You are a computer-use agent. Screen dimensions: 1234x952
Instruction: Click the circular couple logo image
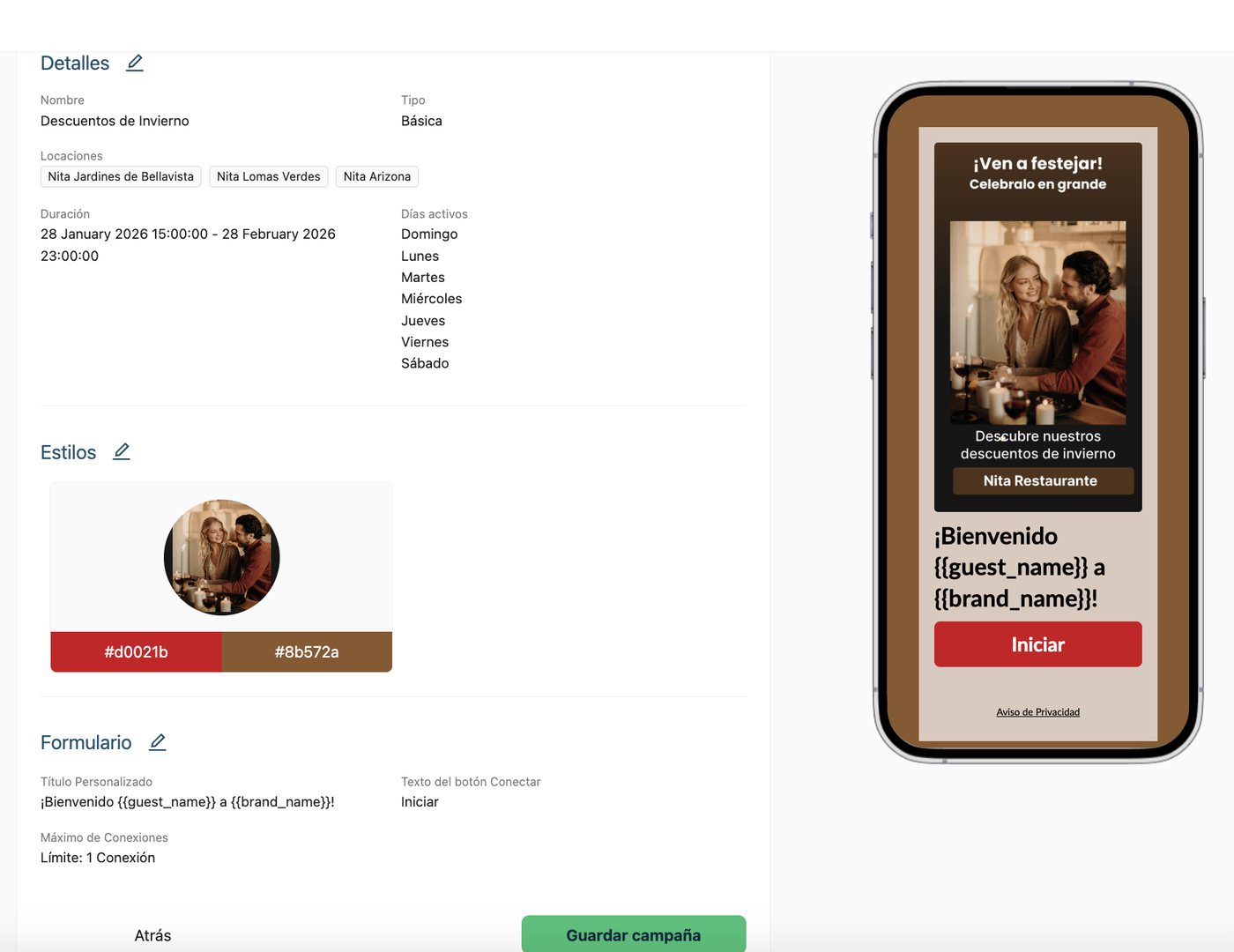[x=222, y=557]
